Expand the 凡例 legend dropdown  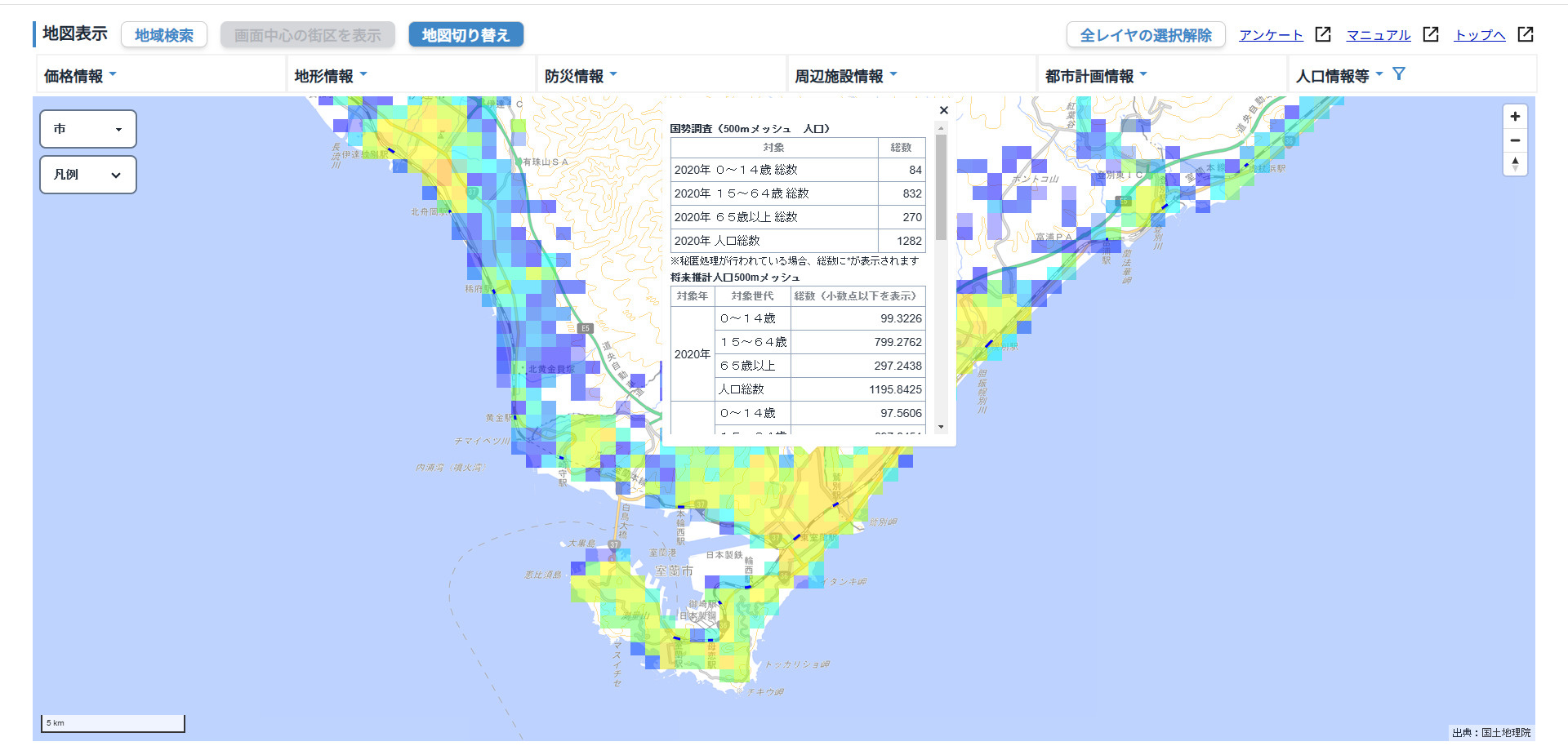[x=87, y=175]
